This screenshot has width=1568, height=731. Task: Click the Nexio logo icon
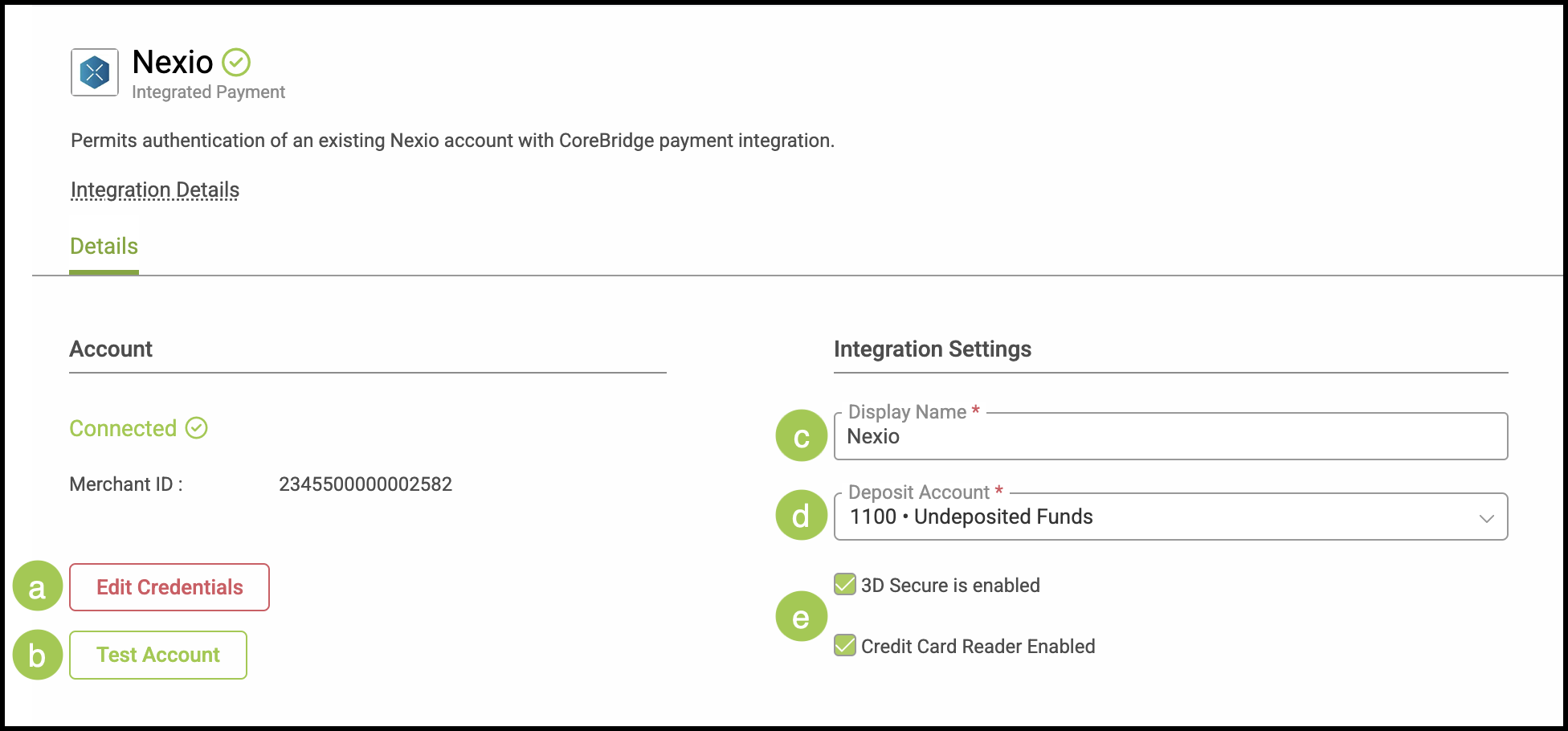[95, 72]
